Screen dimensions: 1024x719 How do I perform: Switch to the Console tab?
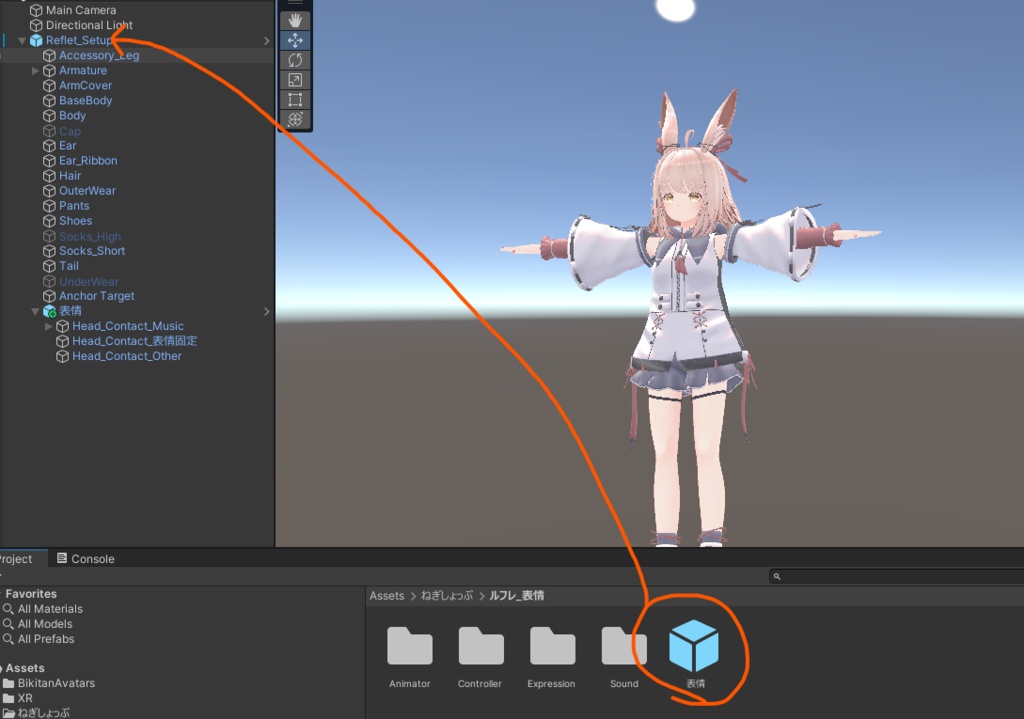tap(86, 558)
